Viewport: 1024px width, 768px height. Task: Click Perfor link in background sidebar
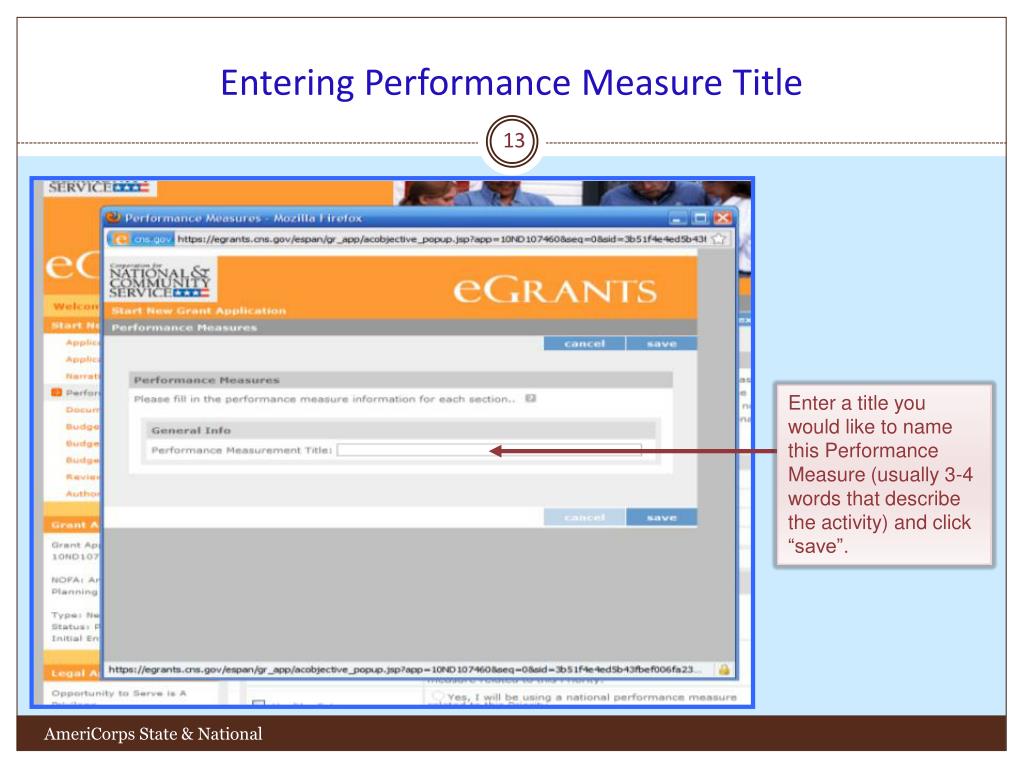pyautogui.click(x=82, y=392)
